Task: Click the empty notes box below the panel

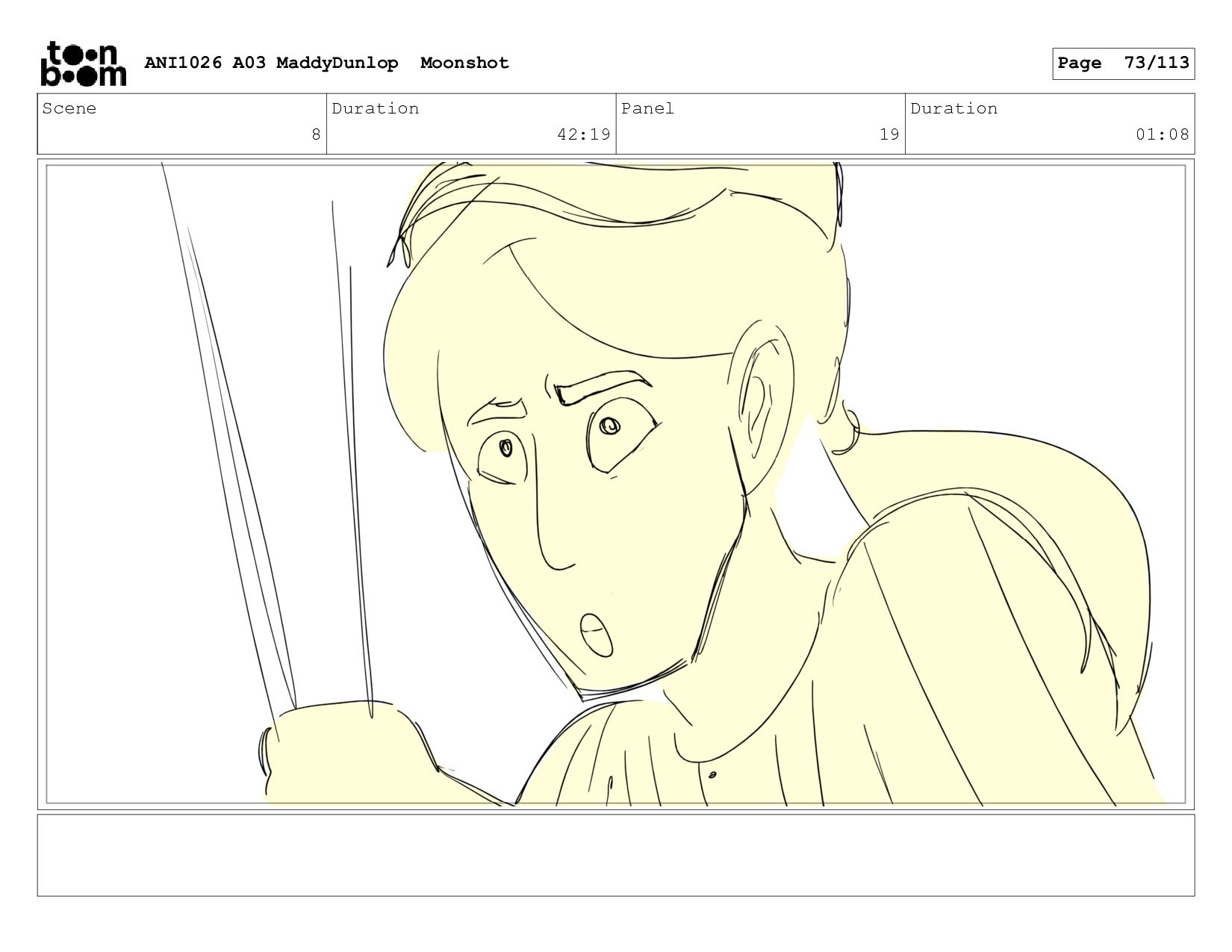Action: pyautogui.click(x=616, y=855)
